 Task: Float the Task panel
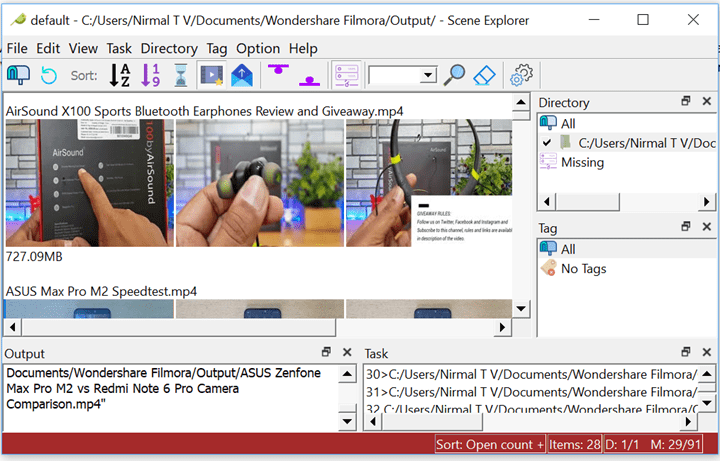pos(686,352)
